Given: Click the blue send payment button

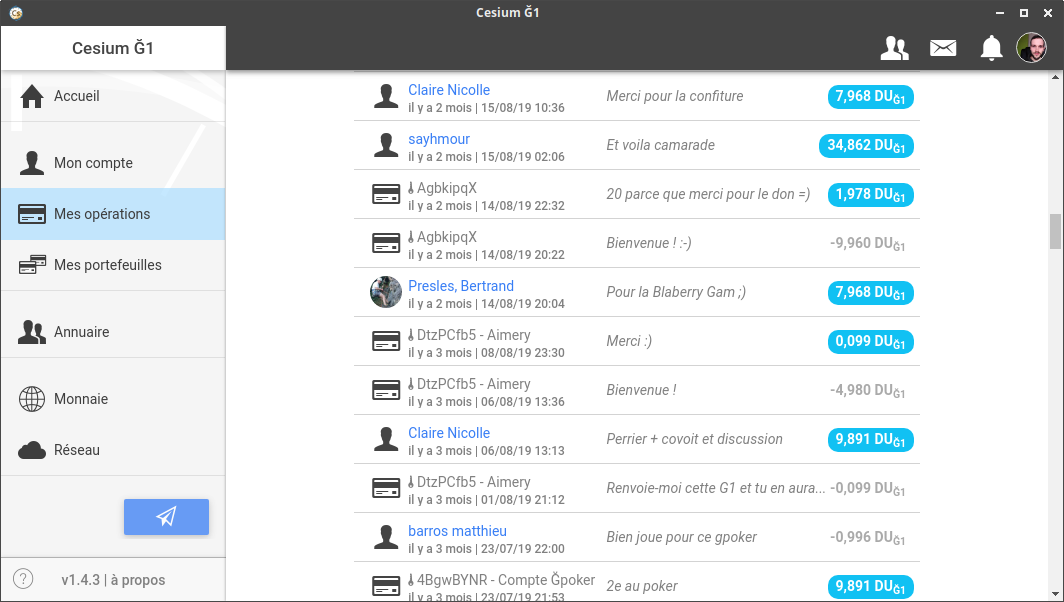Looking at the screenshot, I should 166,516.
